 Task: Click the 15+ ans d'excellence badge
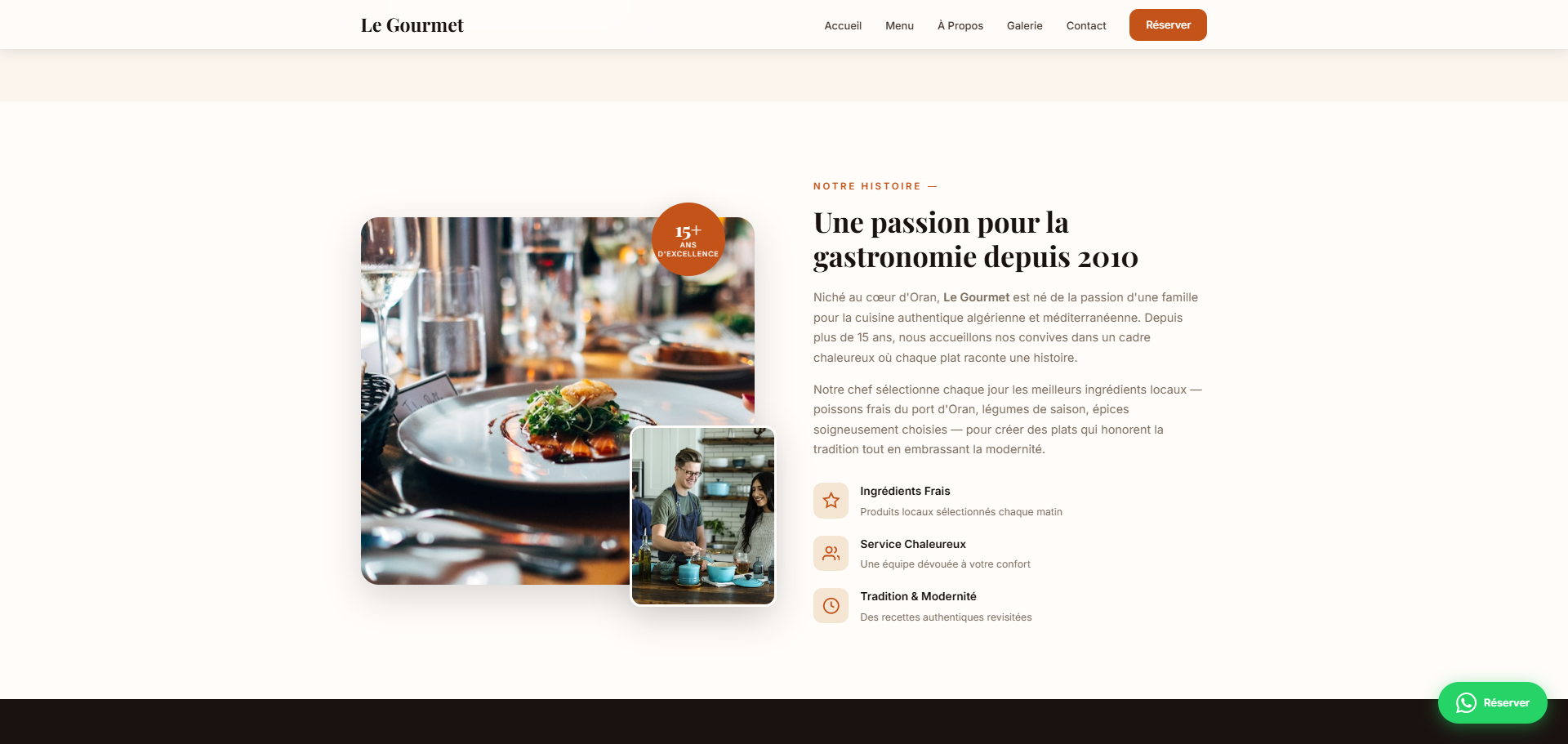[688, 239]
